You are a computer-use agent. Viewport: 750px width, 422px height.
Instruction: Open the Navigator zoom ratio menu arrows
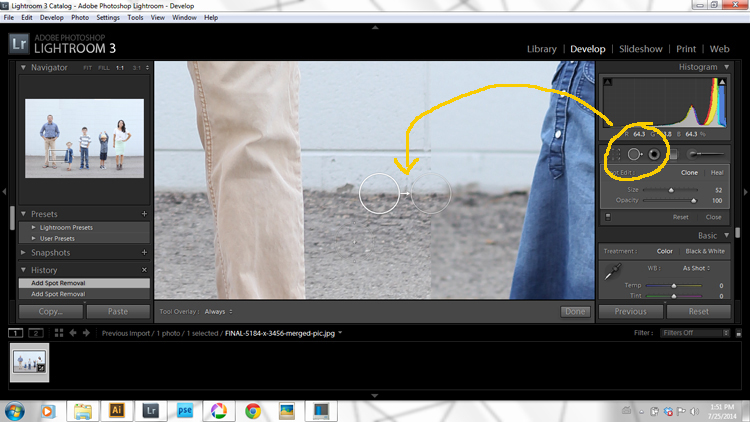147,68
